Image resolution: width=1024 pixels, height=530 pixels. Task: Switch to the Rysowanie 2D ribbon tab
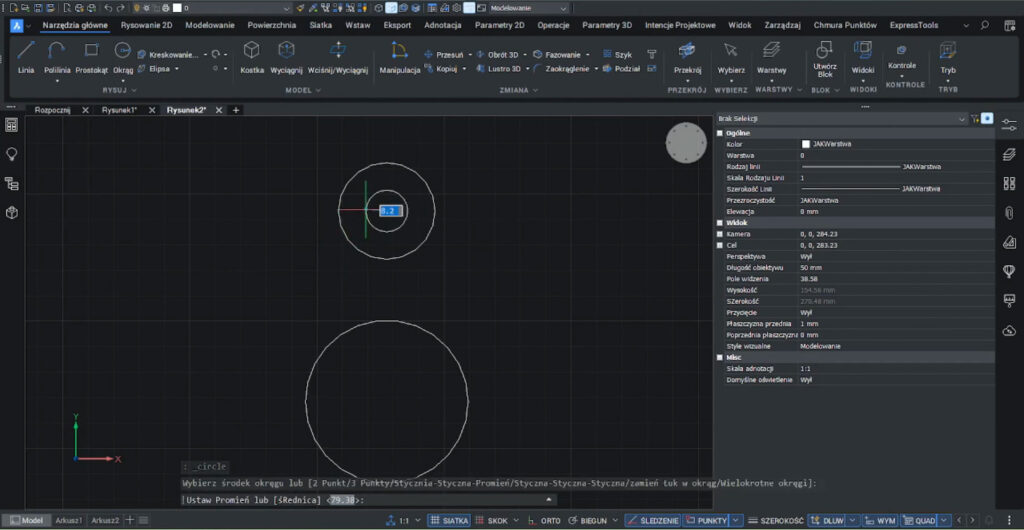[x=146, y=25]
